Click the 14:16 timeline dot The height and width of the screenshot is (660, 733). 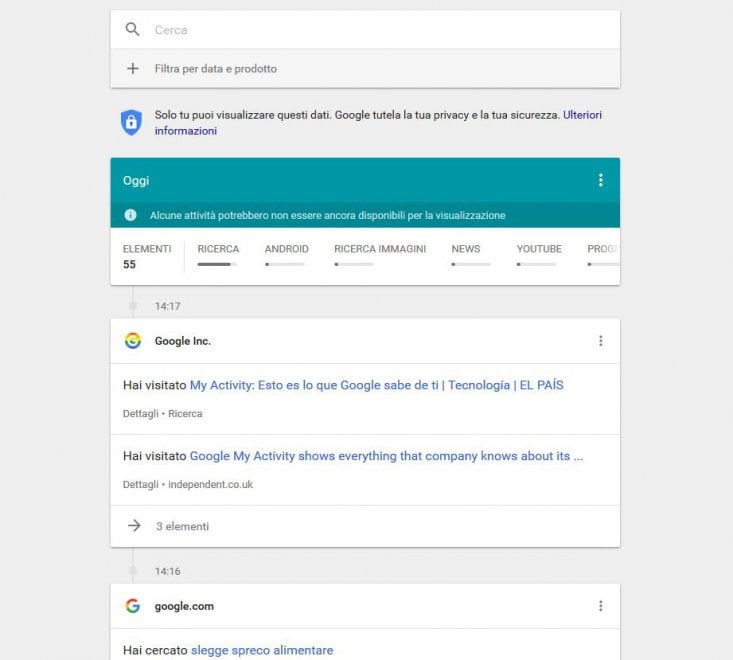[133, 571]
